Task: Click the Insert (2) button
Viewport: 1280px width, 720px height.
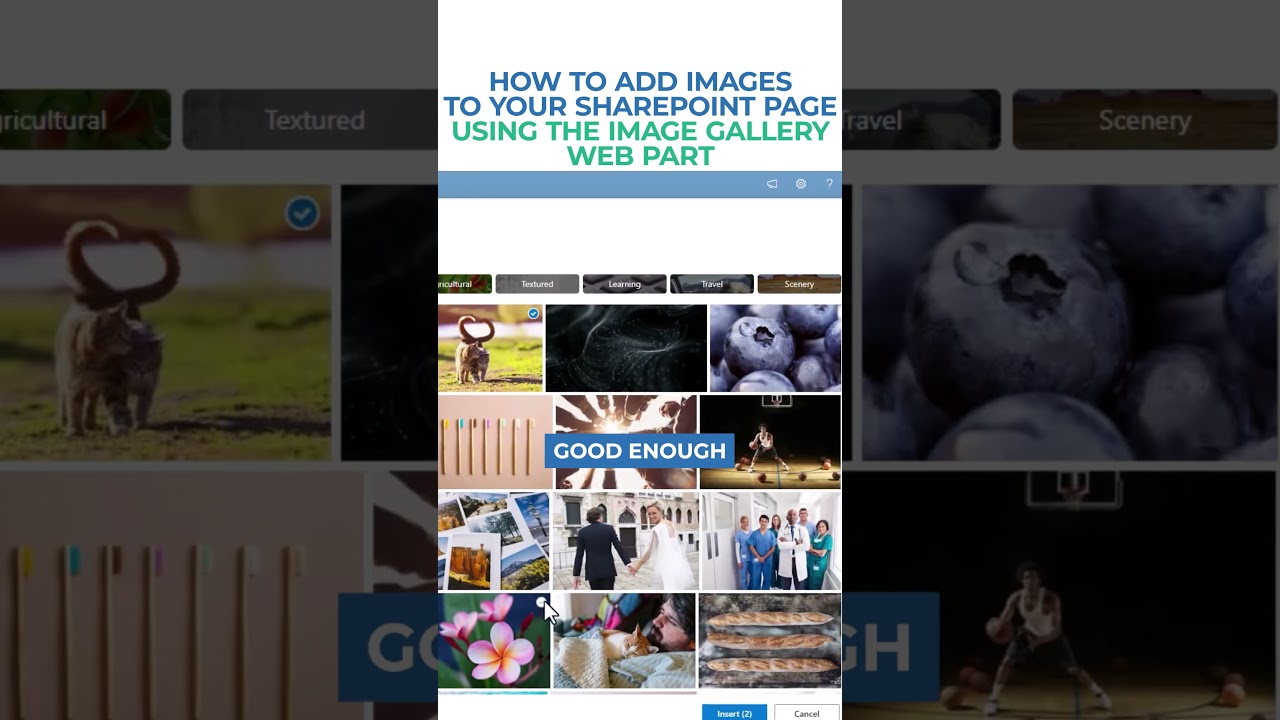Action: click(734, 713)
